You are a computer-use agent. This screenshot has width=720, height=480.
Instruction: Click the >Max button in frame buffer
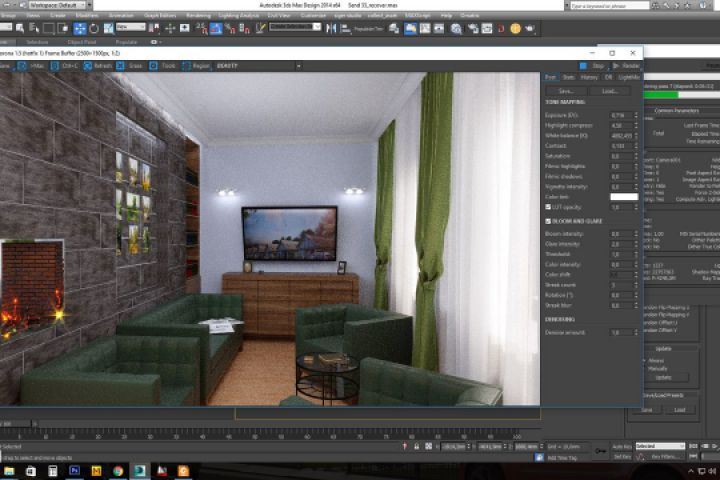tap(31, 66)
